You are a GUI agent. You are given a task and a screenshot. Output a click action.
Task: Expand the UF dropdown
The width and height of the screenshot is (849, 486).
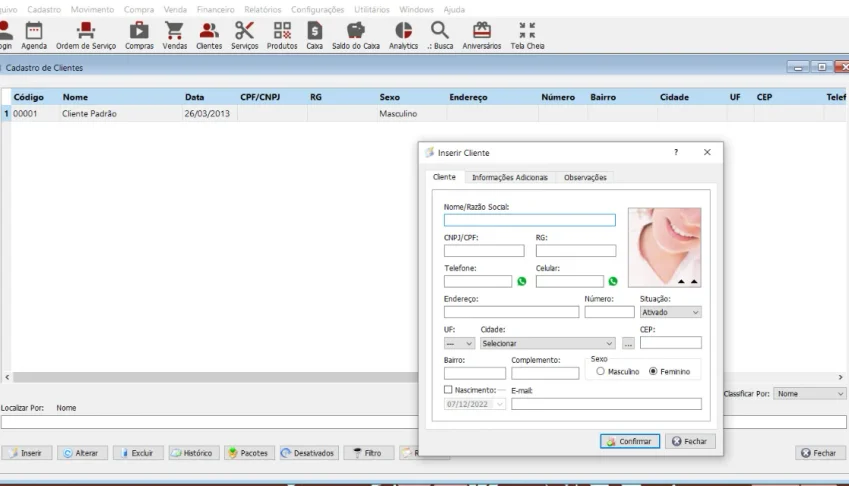click(459, 343)
